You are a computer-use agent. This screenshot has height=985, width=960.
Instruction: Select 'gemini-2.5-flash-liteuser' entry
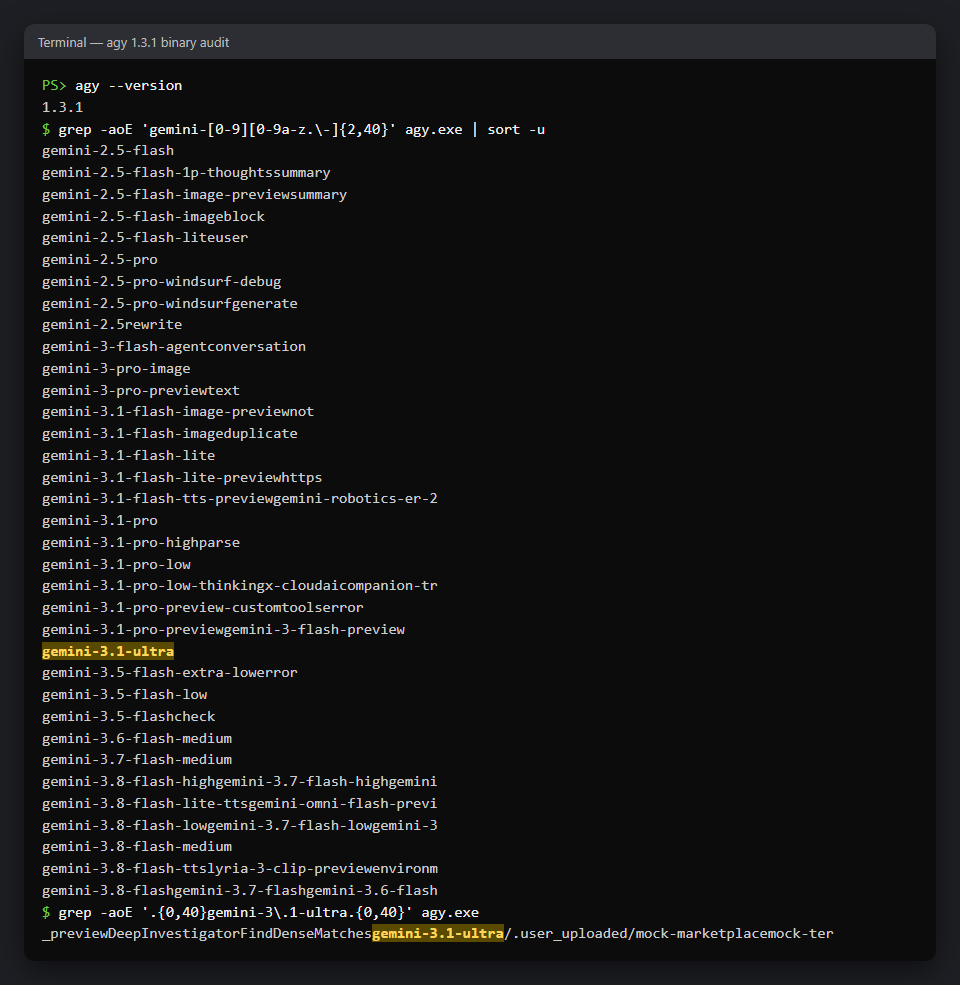145,237
